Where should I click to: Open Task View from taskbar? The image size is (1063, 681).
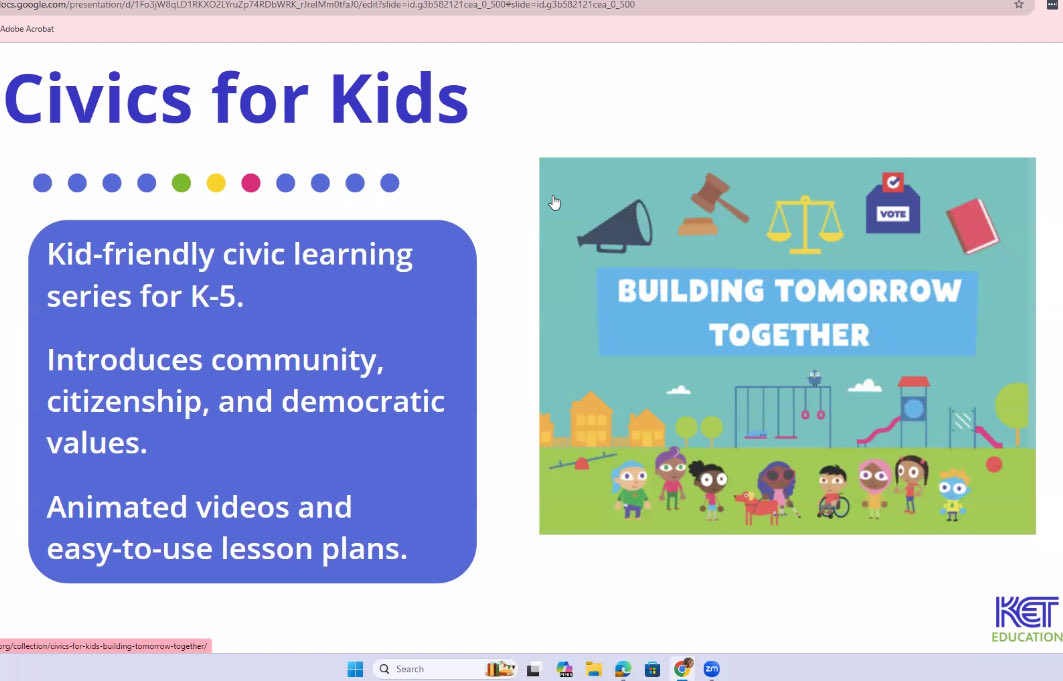(534, 669)
